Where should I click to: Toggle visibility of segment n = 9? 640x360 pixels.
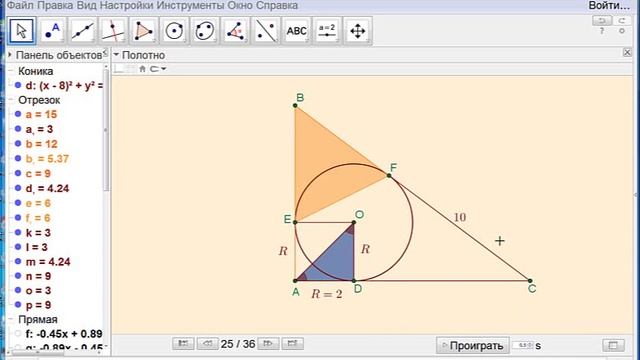pyautogui.click(x=18, y=276)
